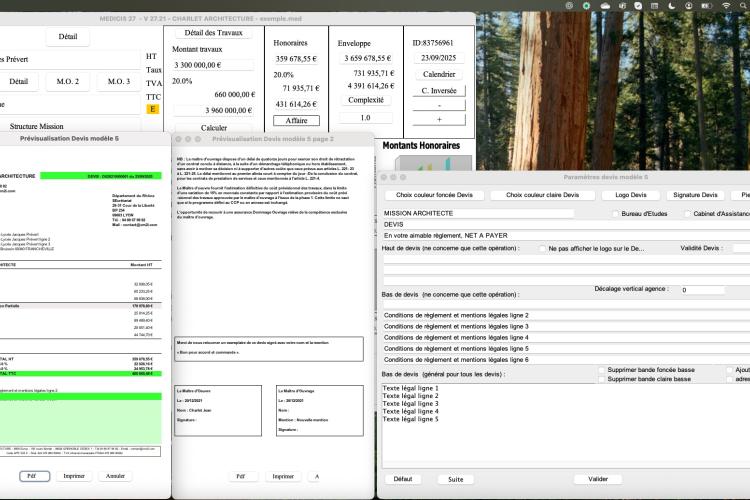Click the yellow E button beside TTC
Screen dimensions: 750x500
point(153,109)
